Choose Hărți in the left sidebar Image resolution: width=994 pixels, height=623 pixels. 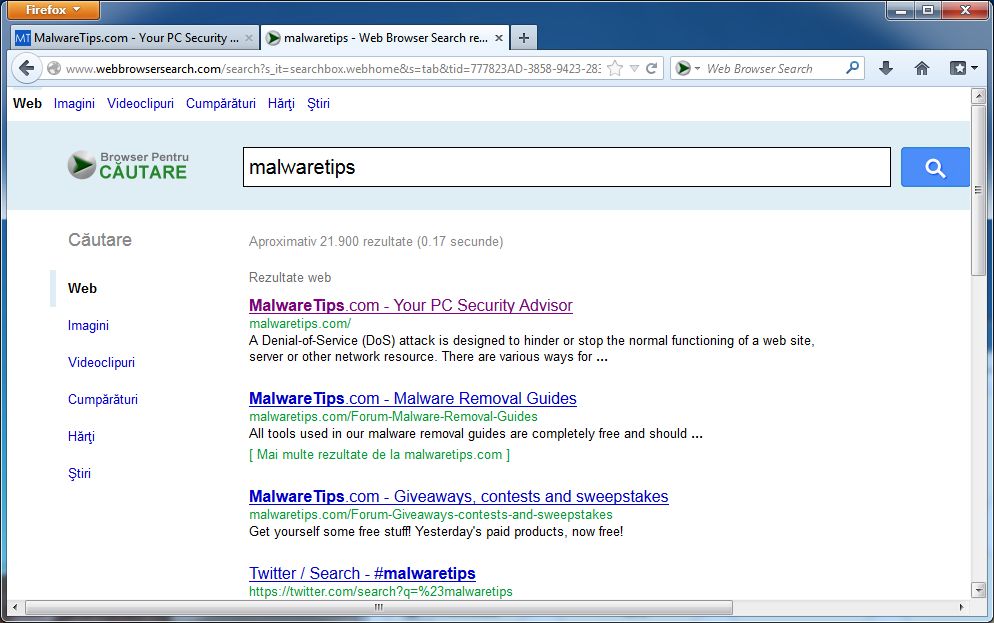[x=81, y=436]
